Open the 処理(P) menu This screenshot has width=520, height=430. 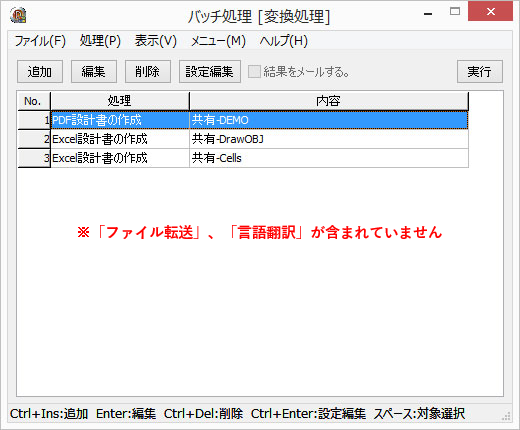(100, 41)
